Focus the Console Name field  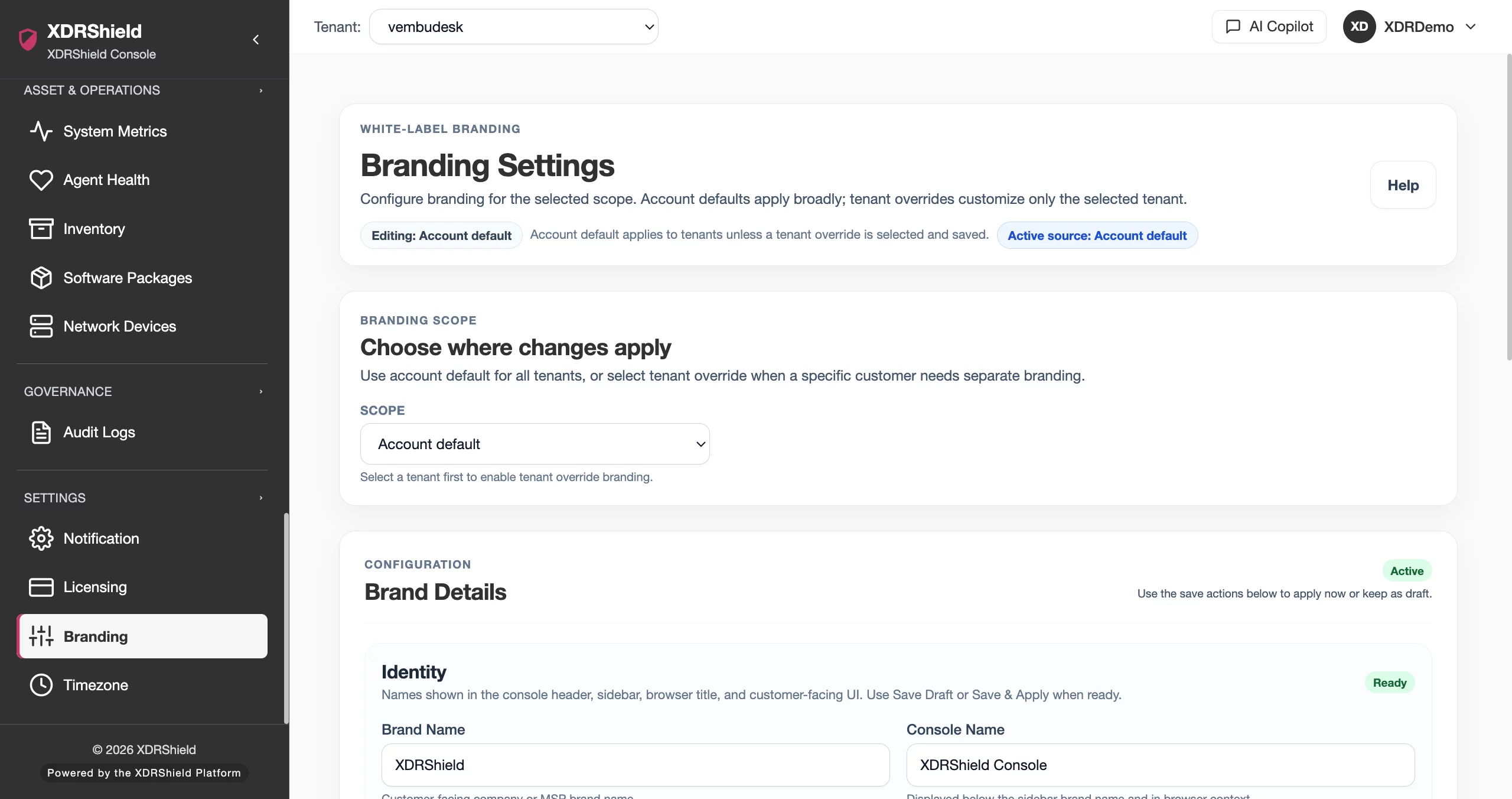point(1161,765)
